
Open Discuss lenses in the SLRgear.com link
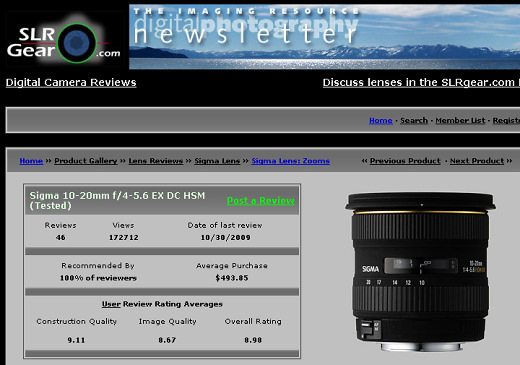tap(421, 82)
